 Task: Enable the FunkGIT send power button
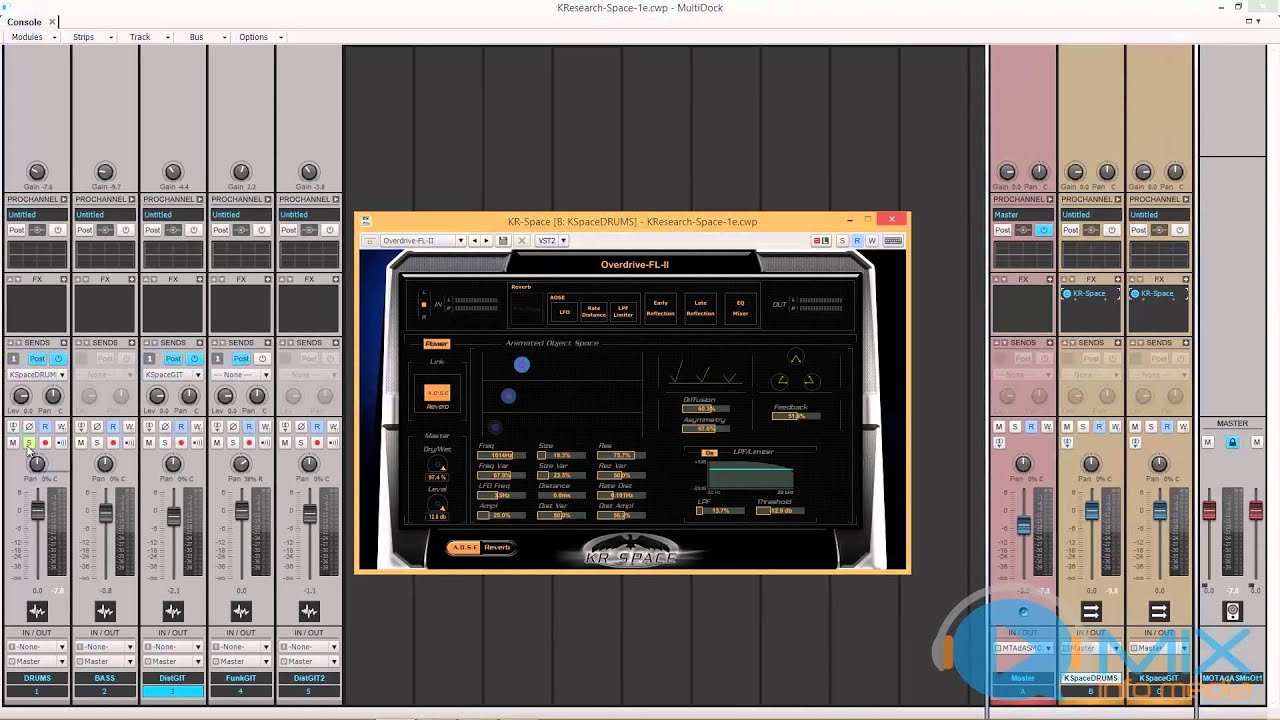262,358
